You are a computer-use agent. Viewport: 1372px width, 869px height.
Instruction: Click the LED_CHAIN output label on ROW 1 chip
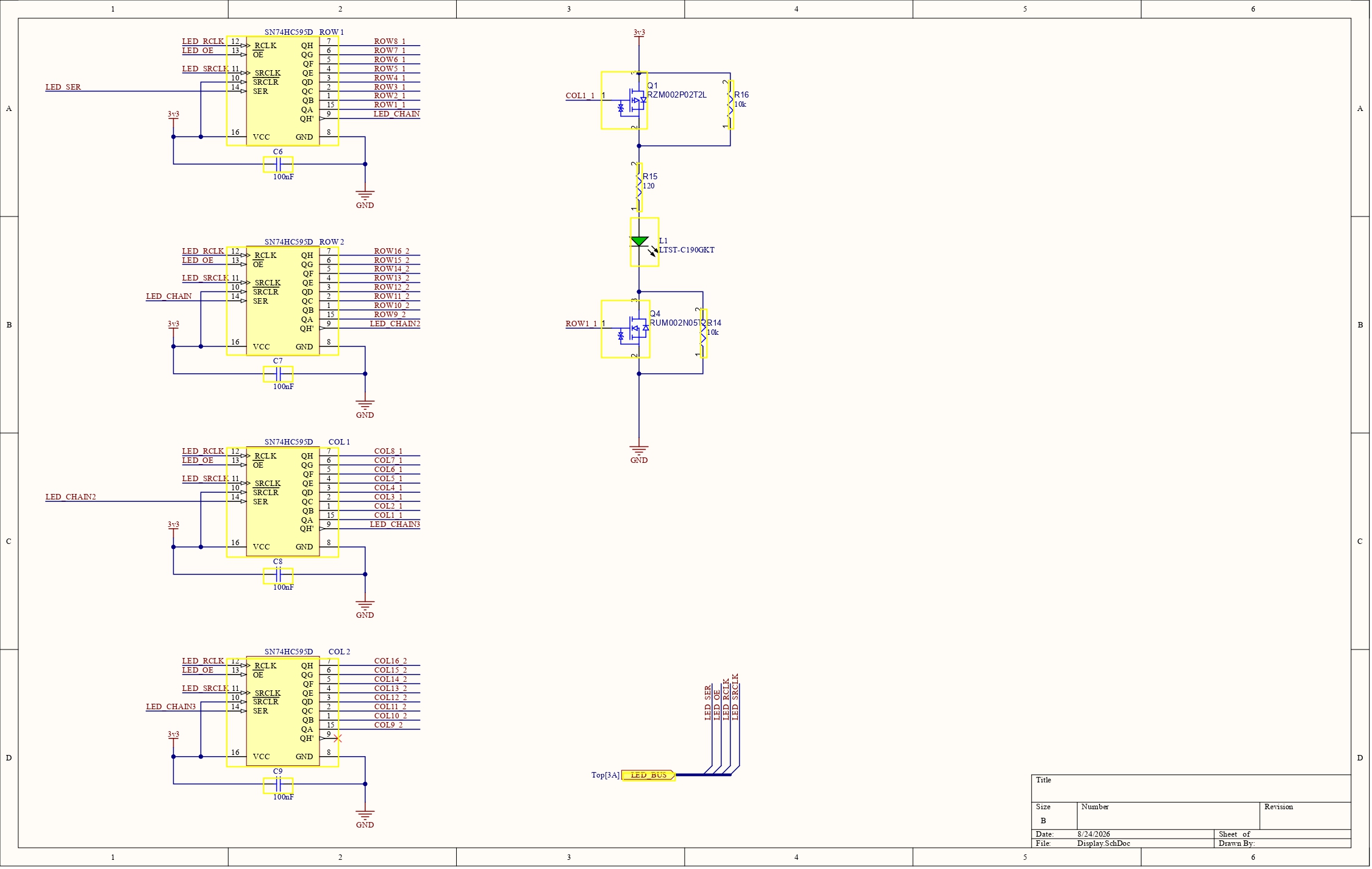tap(397, 114)
